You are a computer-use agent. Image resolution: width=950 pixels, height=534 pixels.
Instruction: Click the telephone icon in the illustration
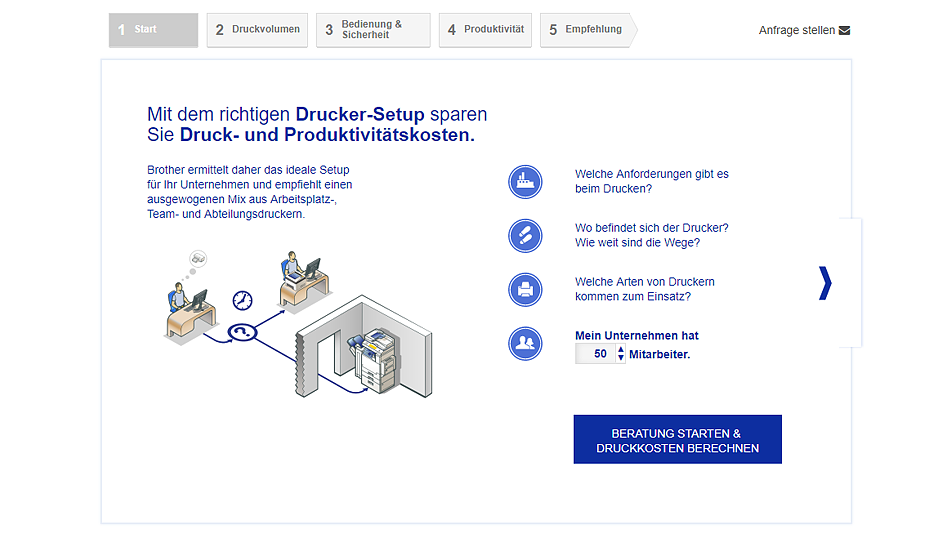click(x=240, y=332)
